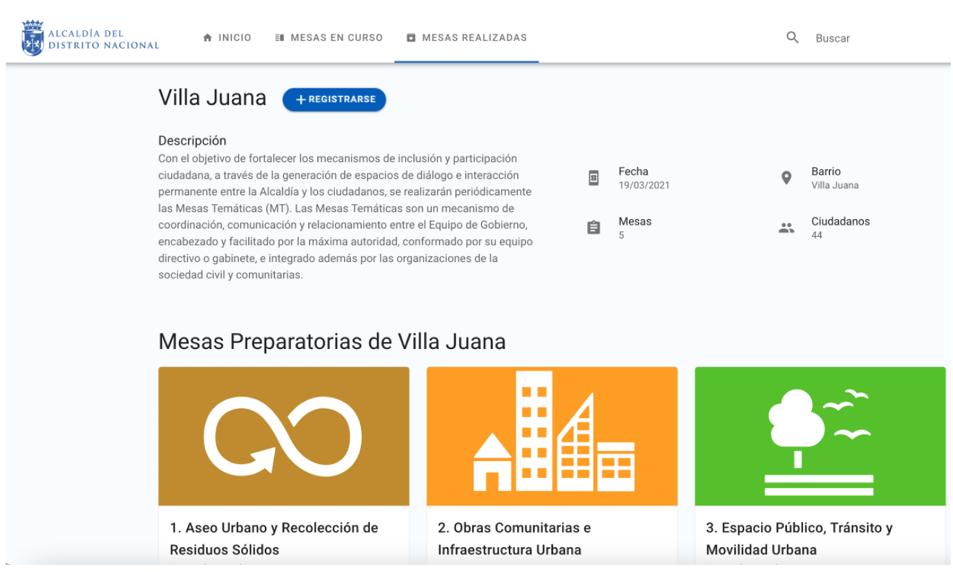Click the home icon beside Inicio
This screenshot has height=572, width=953.
207,38
